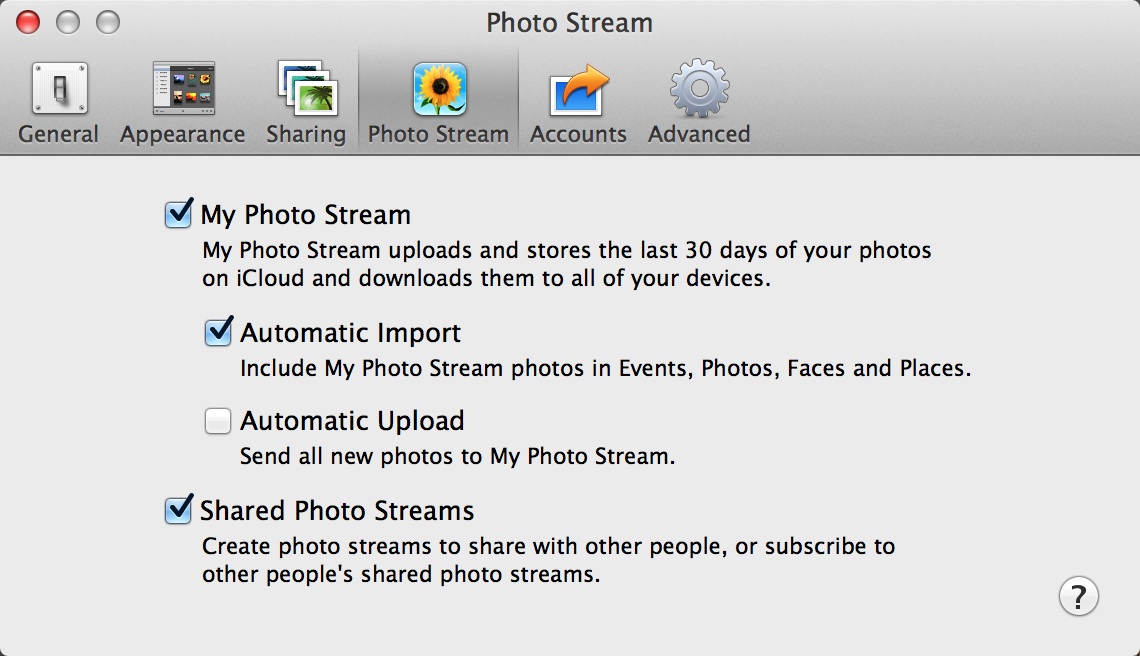
Task: Turn off the Shared Photo Streams checkbox
Action: click(178, 510)
